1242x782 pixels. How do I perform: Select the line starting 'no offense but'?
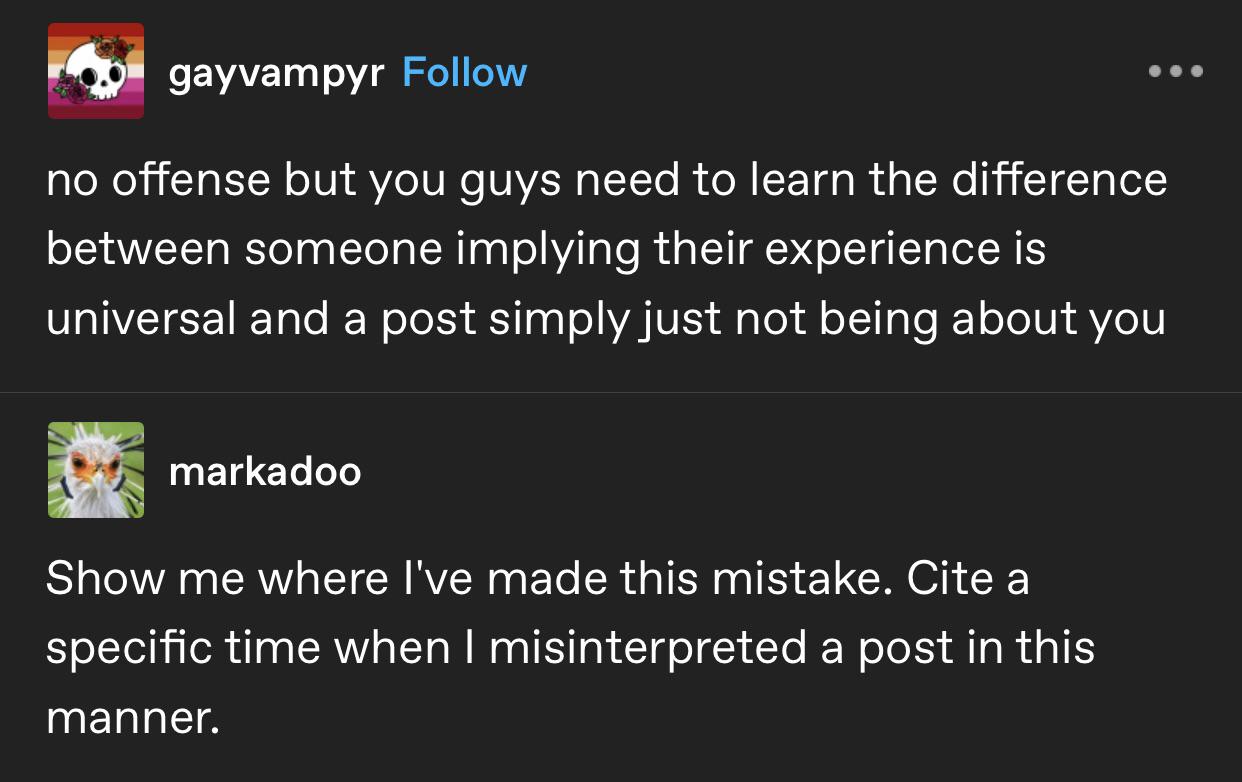606,181
